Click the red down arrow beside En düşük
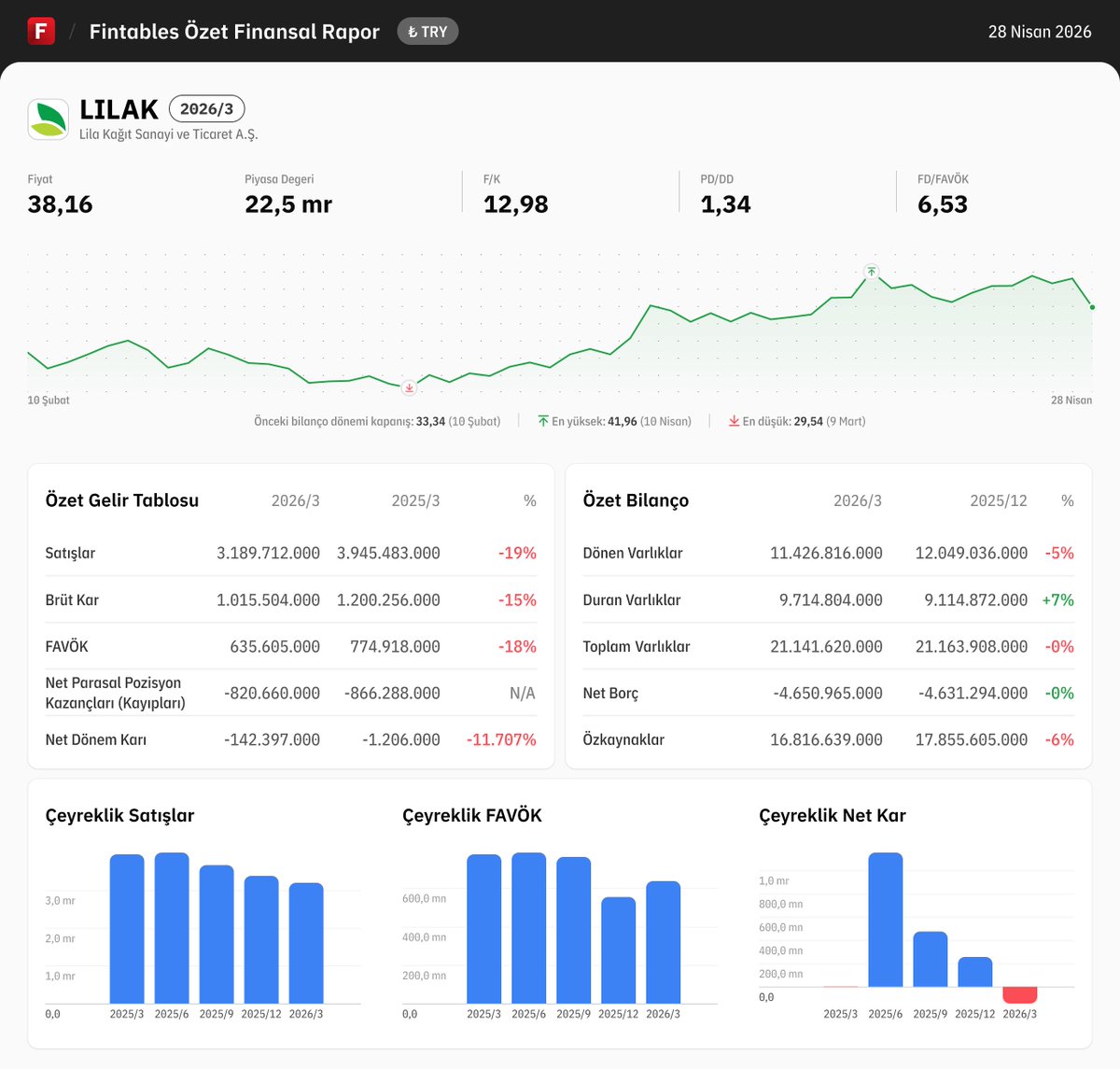 click(735, 421)
